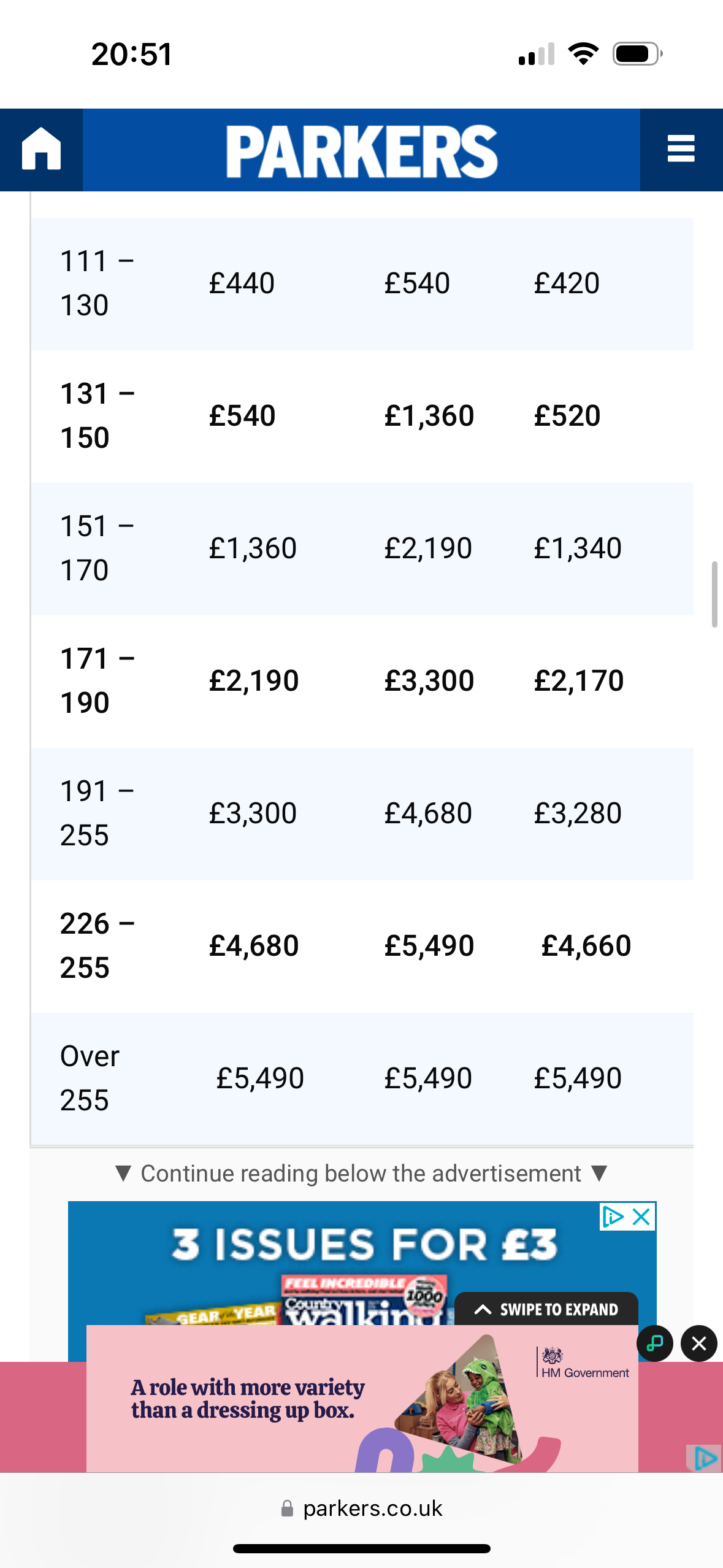
Task: Click the PARKERS logo
Action: click(361, 151)
